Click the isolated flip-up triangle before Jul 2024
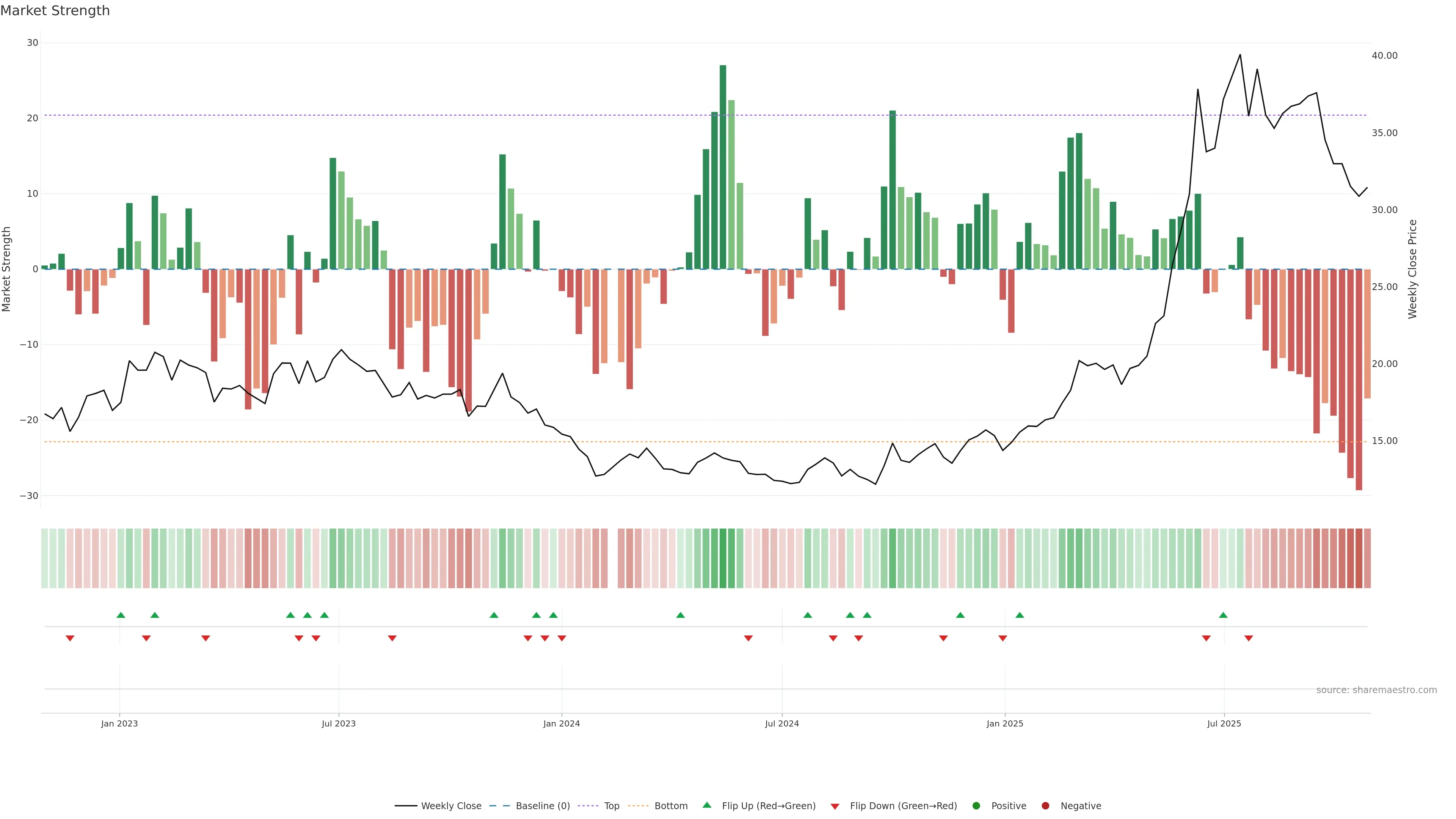 681,615
